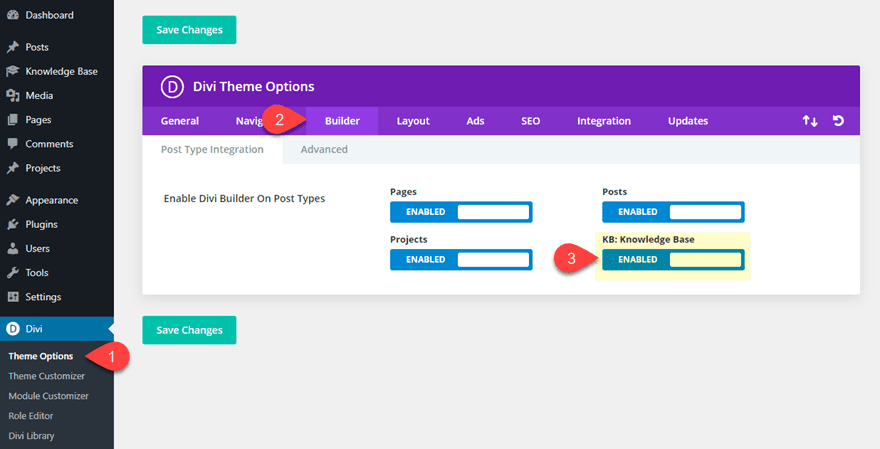This screenshot has width=880, height=449.
Task: Open Comments in the sidebar
Action: click(49, 144)
